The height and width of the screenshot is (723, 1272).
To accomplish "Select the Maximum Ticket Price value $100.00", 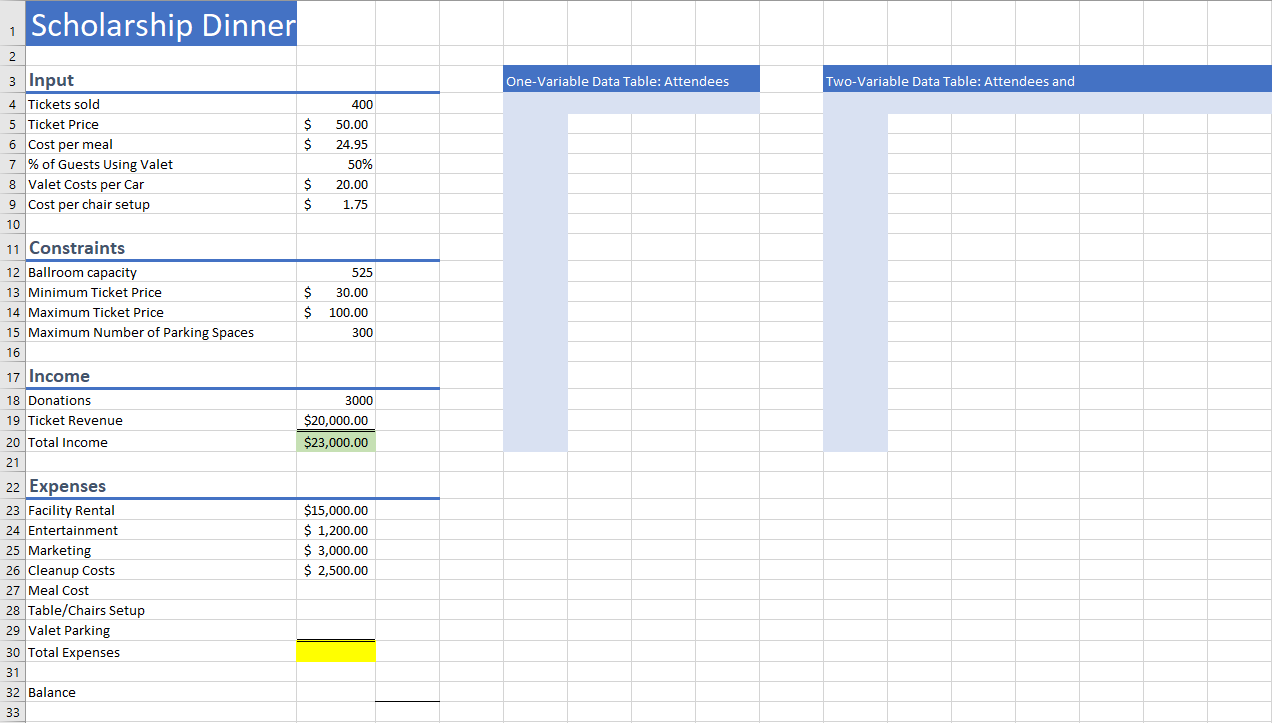I will [336, 312].
